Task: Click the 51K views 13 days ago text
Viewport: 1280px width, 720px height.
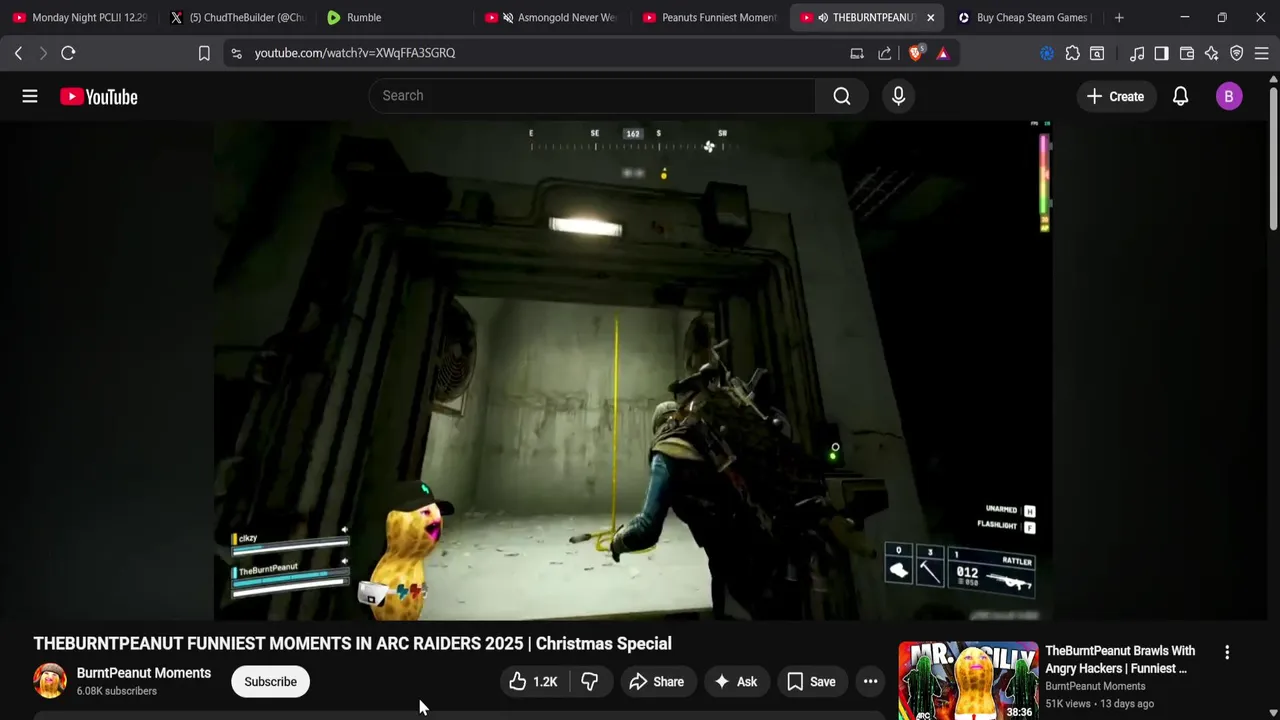Action: click(1099, 704)
